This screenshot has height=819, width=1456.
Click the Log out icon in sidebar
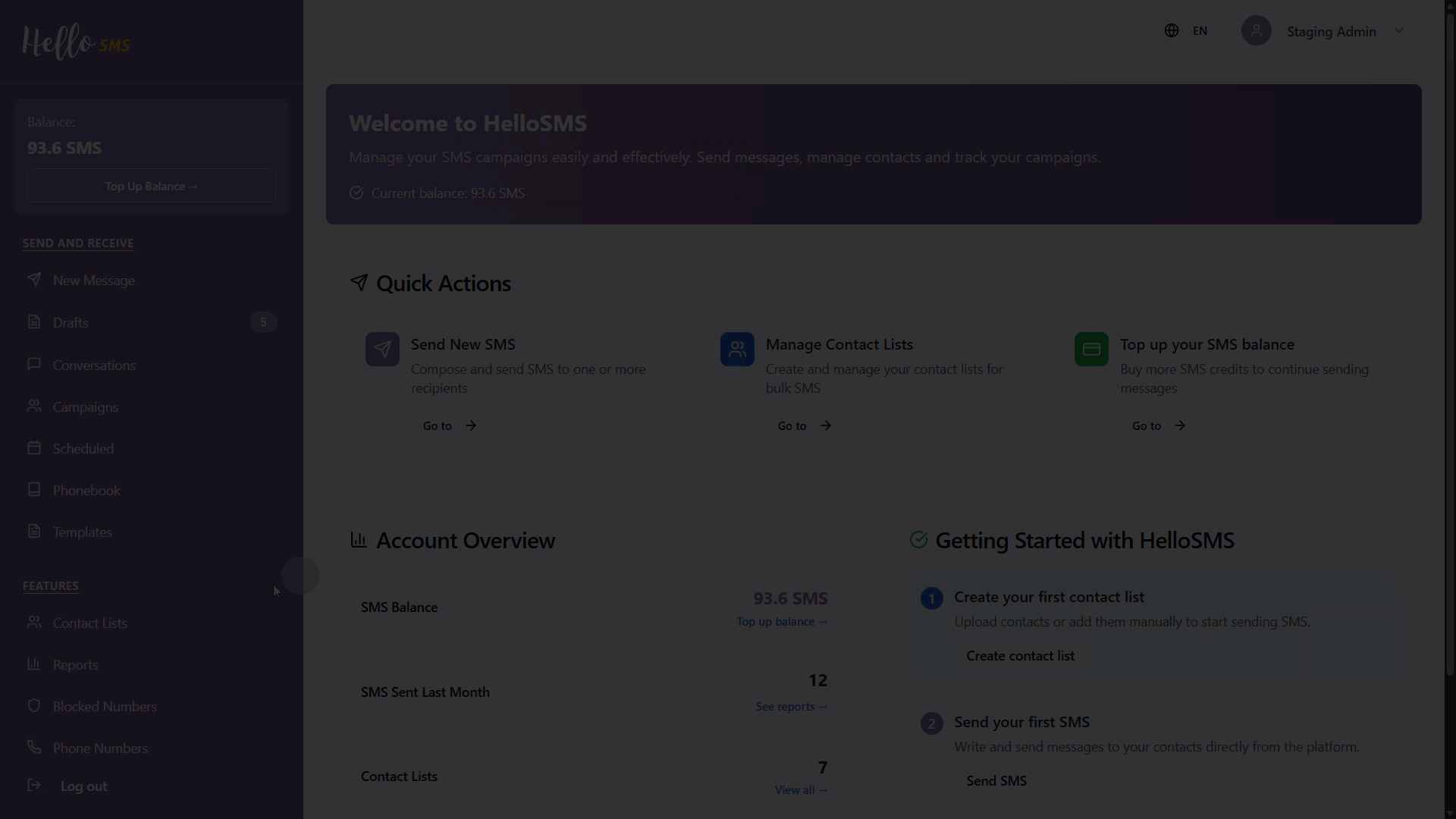(34, 786)
